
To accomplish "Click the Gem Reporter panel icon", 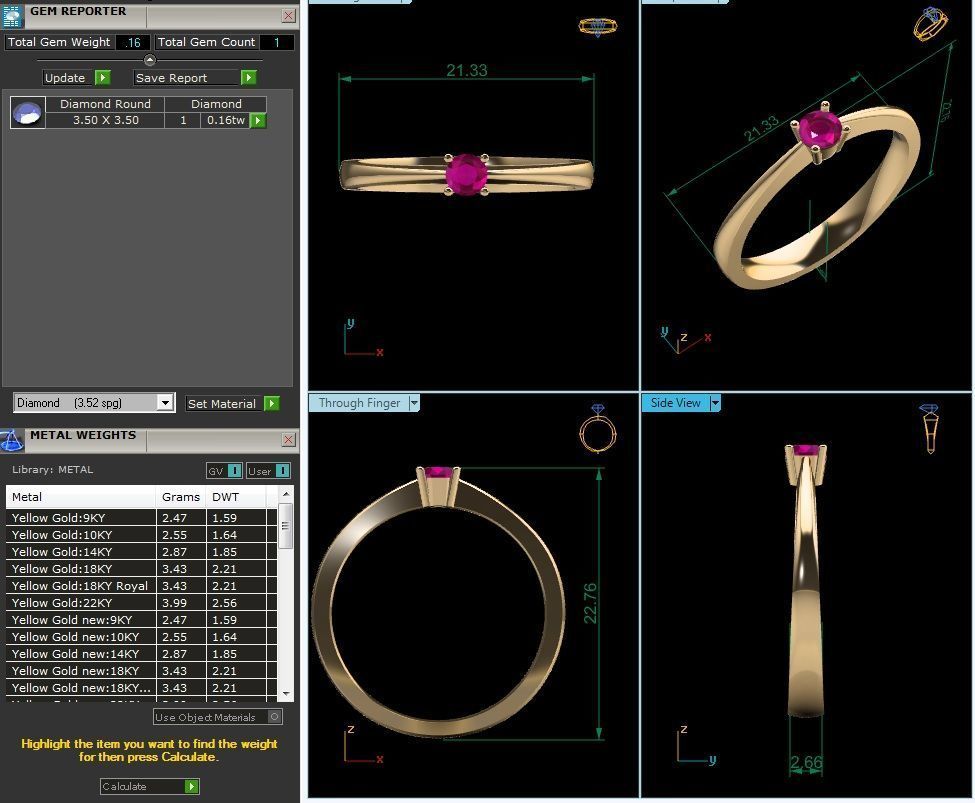I will (x=12, y=16).
